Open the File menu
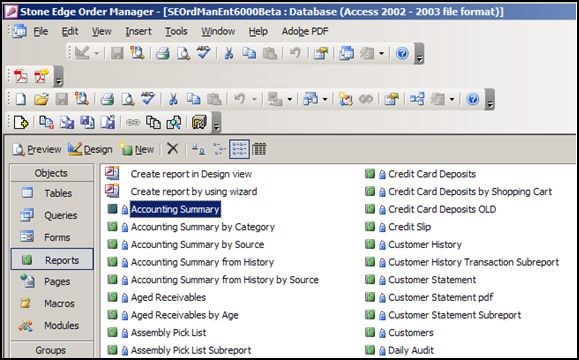 tap(41, 31)
